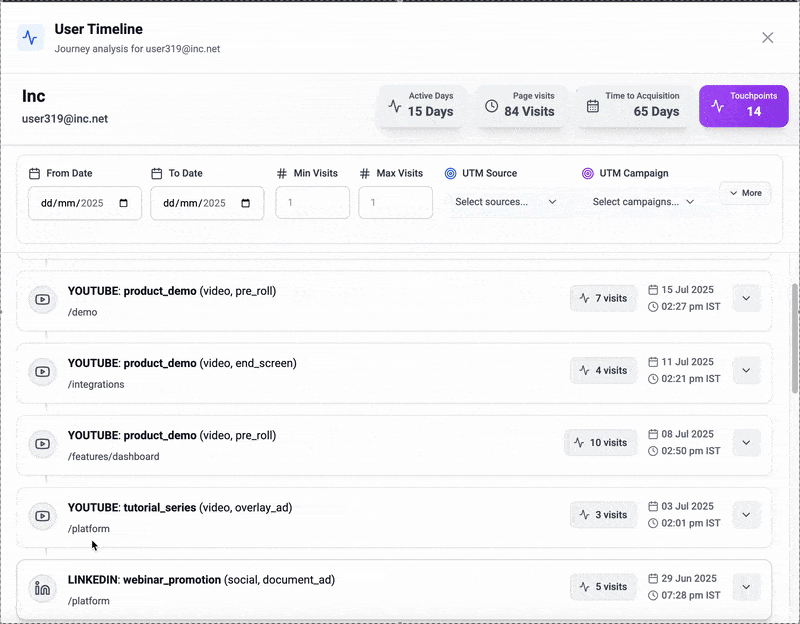This screenshot has height=624, width=800.
Task: Expand the 11 Jul 2025 touchpoint
Action: tap(746, 370)
